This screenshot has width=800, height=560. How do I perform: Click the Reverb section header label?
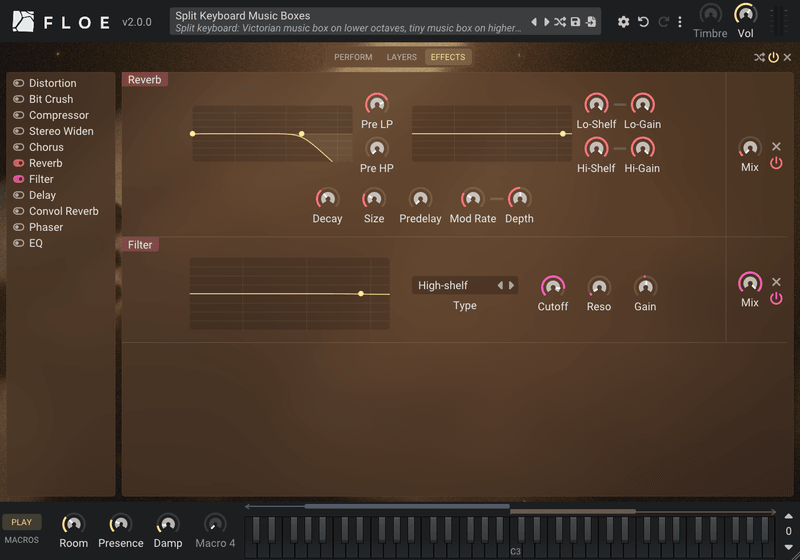pyautogui.click(x=144, y=80)
